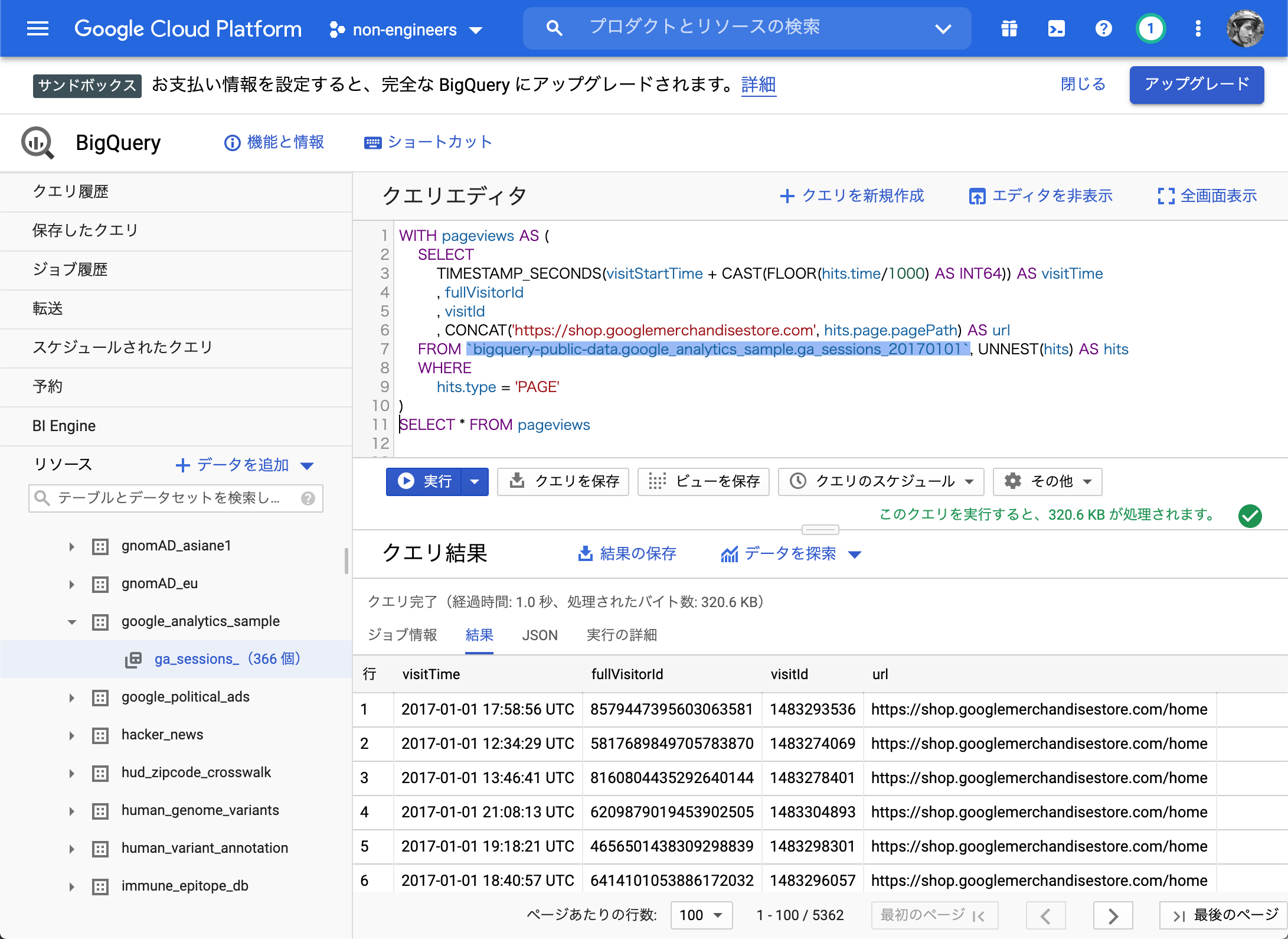The image size is (1288, 939).
Task: Click アップグレード button
Action: 1197,84
